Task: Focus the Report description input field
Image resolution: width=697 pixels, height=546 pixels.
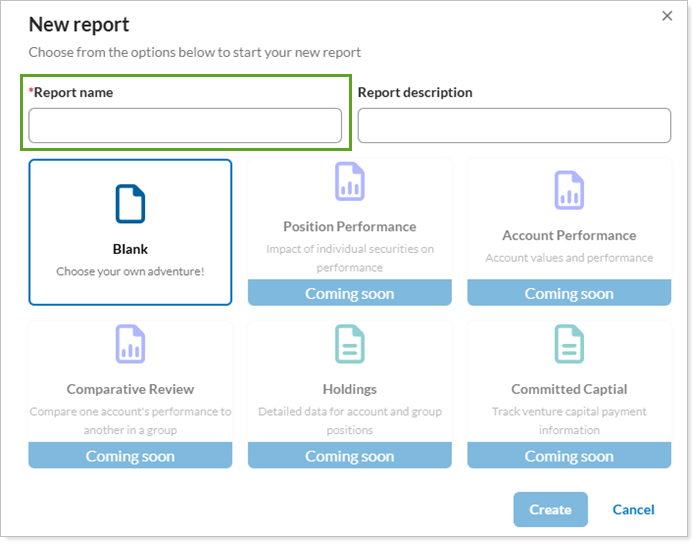Action: [x=514, y=125]
